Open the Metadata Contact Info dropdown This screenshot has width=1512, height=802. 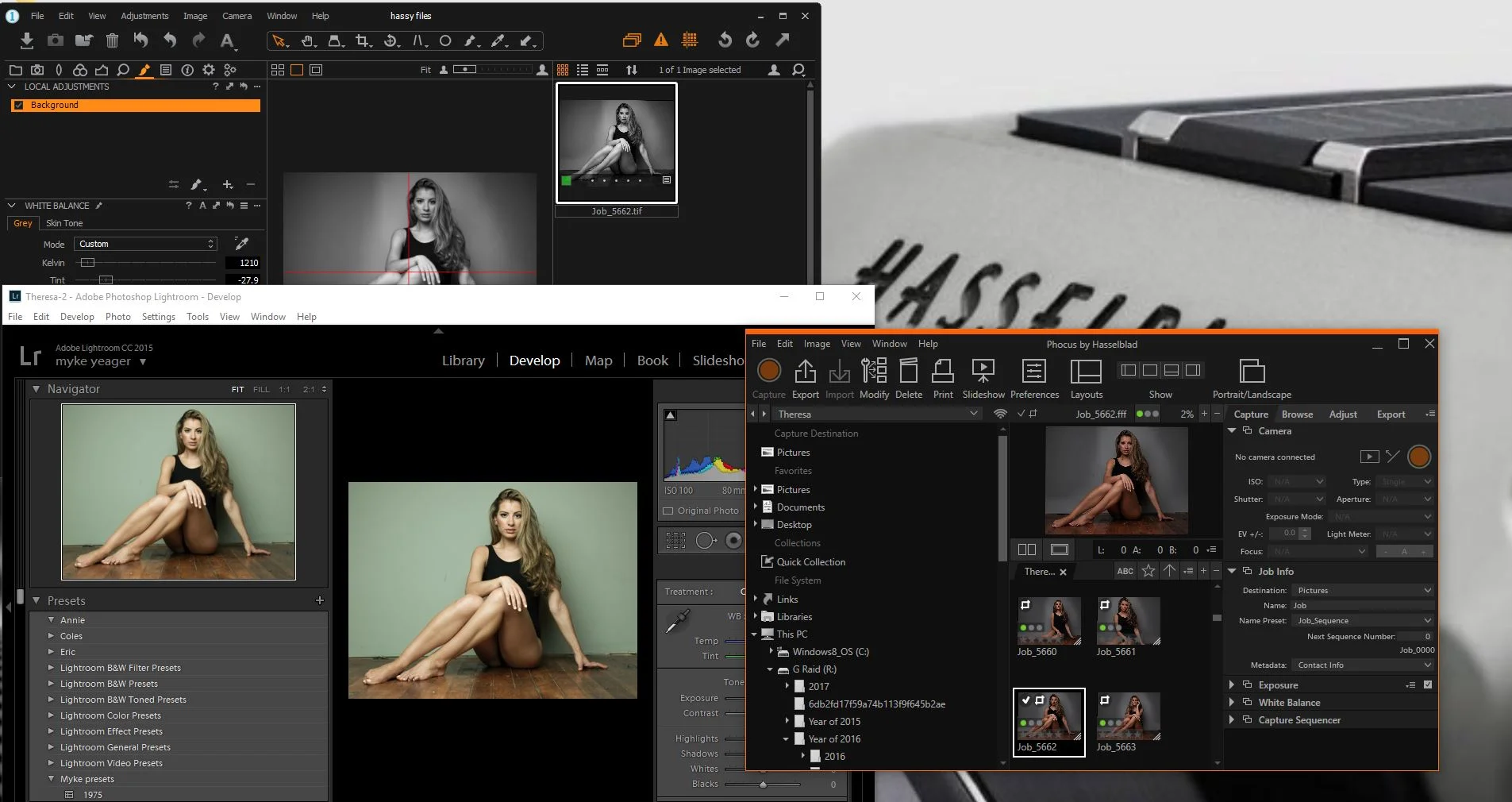click(1362, 665)
